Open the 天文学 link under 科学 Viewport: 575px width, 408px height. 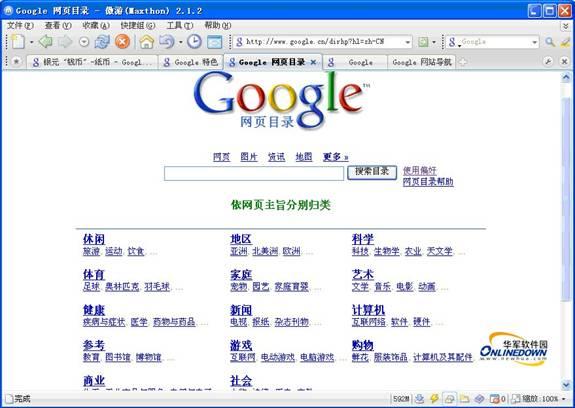pyautogui.click(x=439, y=251)
